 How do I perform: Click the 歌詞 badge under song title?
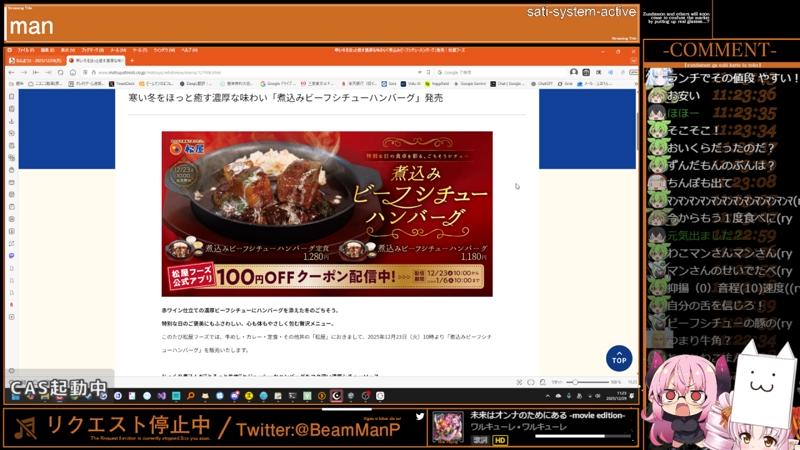click(x=480, y=440)
